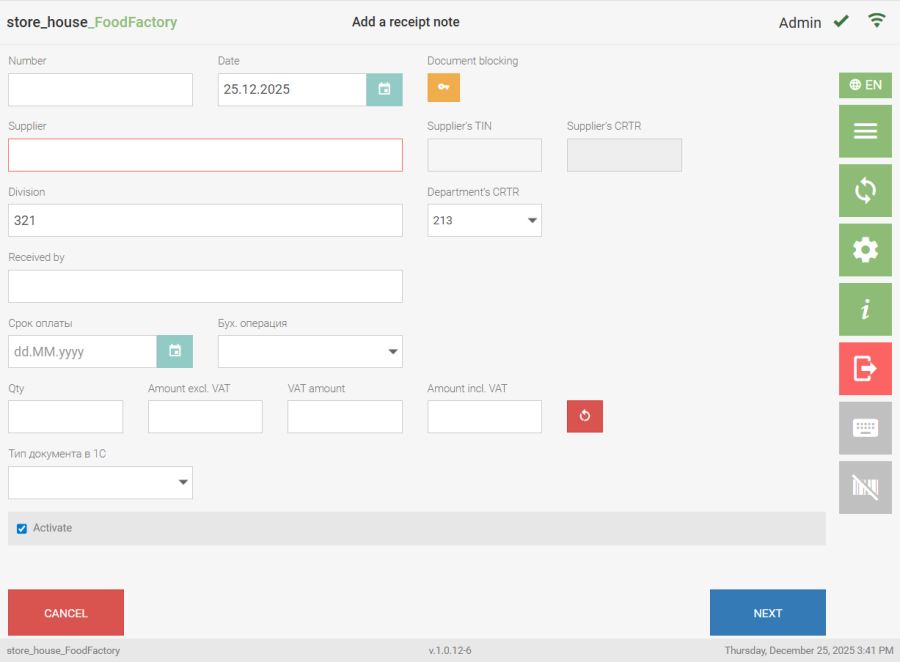Click the info icon in sidebar

[865, 309]
